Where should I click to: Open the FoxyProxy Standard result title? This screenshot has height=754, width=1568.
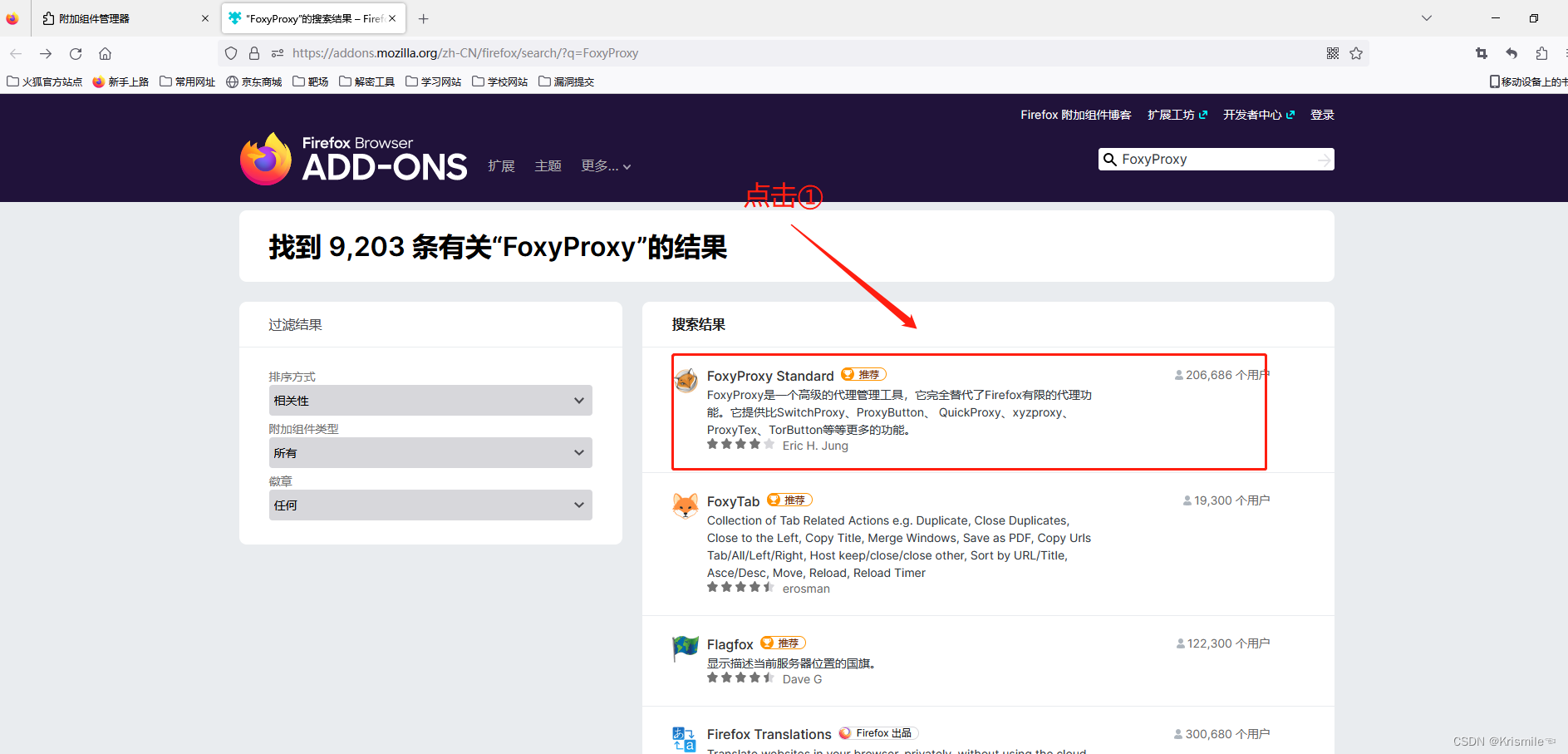(770, 376)
